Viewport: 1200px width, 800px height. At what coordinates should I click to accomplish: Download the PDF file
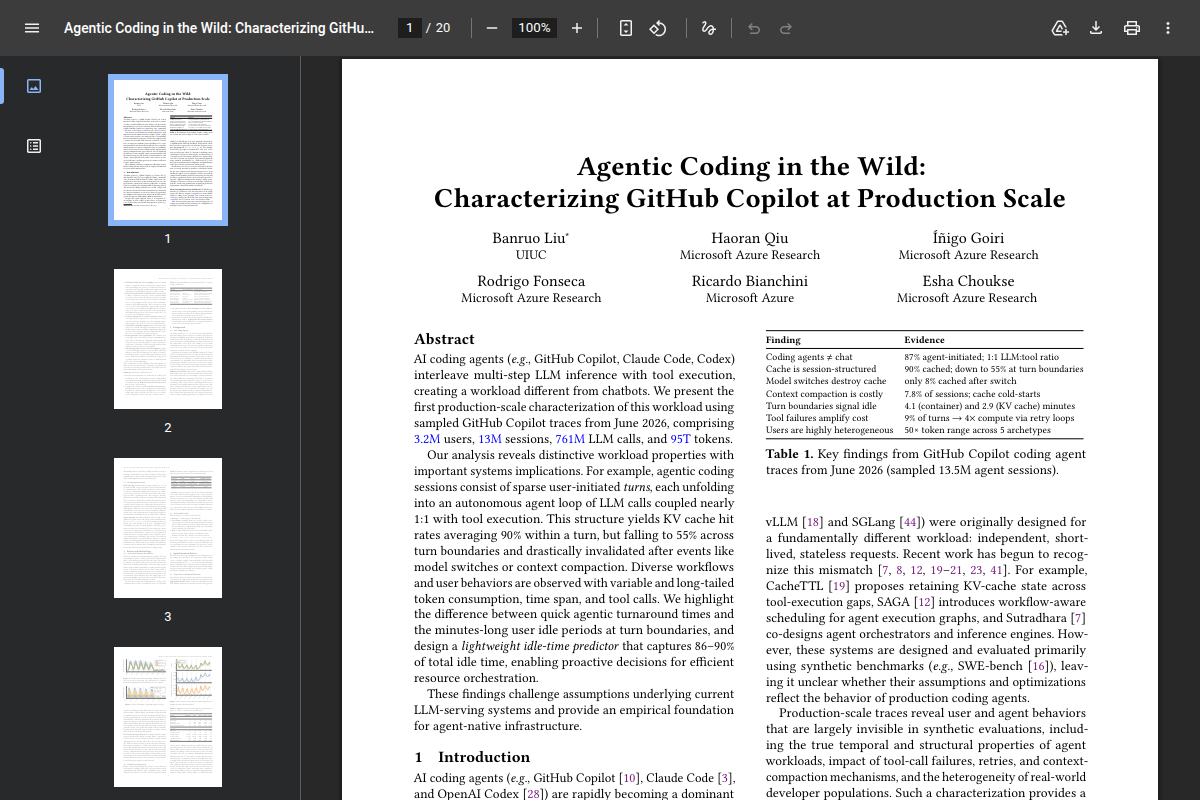pyautogui.click(x=1096, y=28)
